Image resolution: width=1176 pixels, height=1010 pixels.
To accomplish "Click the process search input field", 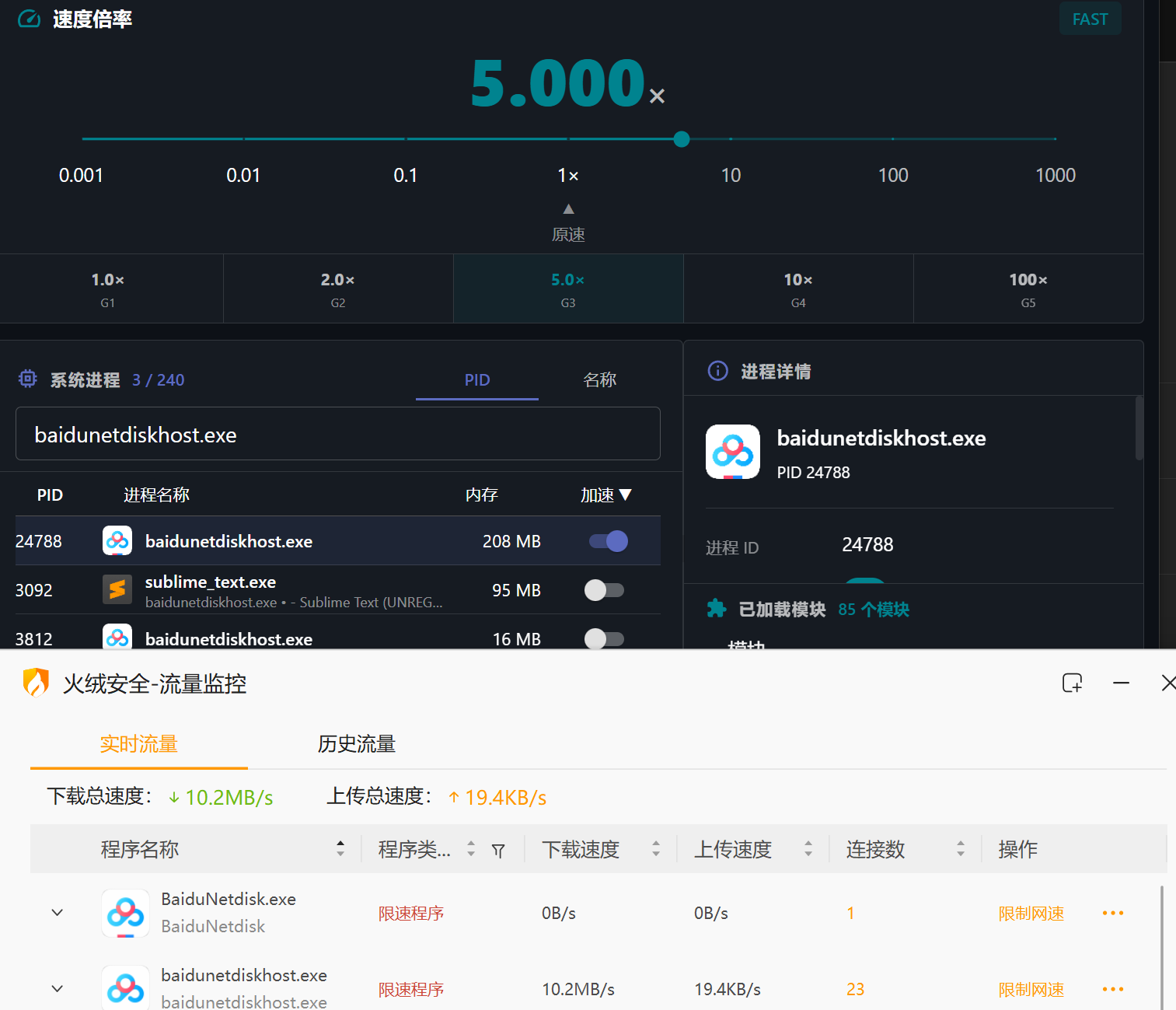I will (x=338, y=434).
